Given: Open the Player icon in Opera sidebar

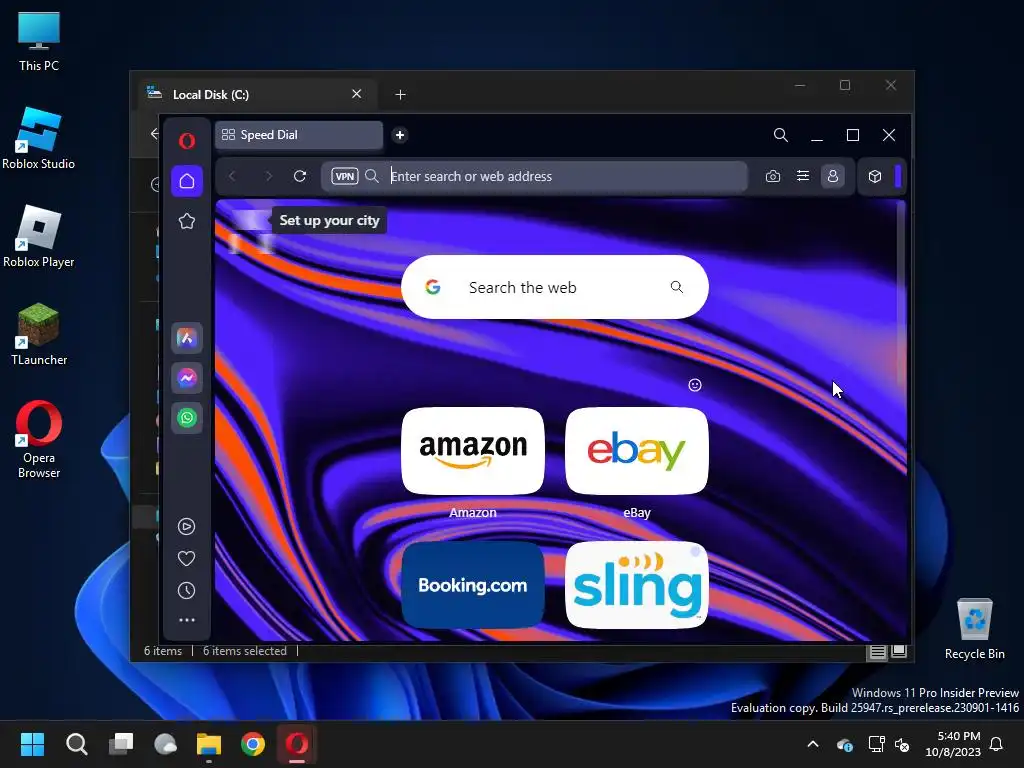Looking at the screenshot, I should pos(187,526).
